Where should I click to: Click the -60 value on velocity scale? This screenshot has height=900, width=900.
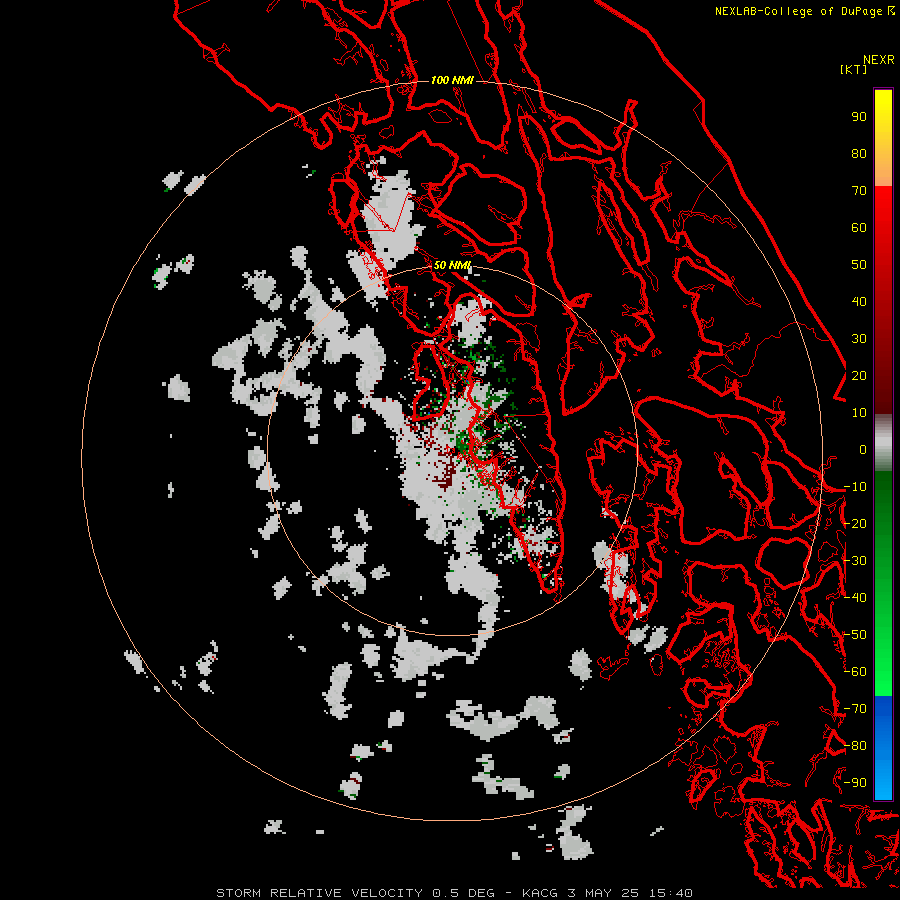tap(855, 672)
